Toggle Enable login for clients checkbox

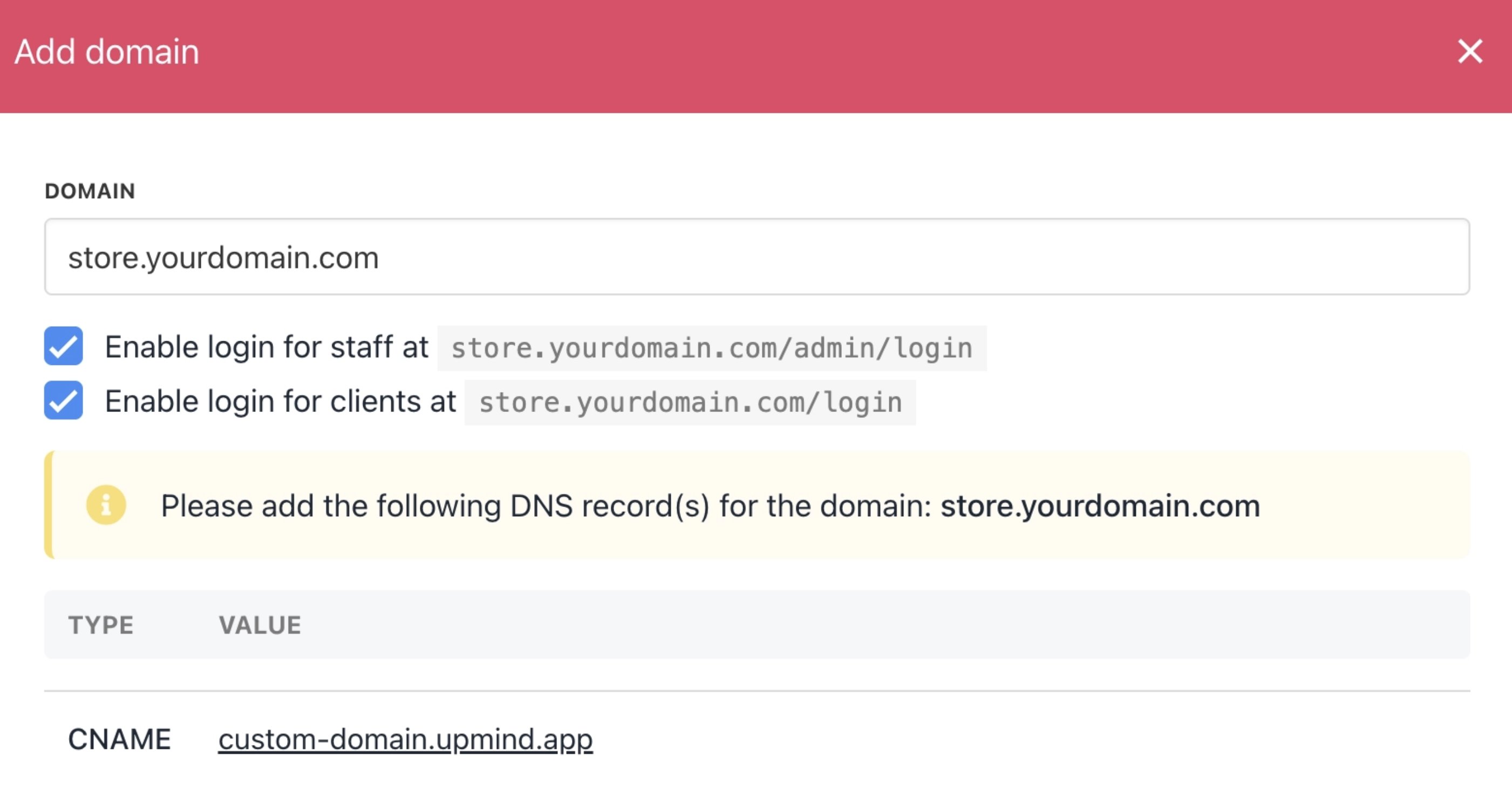pyautogui.click(x=63, y=401)
